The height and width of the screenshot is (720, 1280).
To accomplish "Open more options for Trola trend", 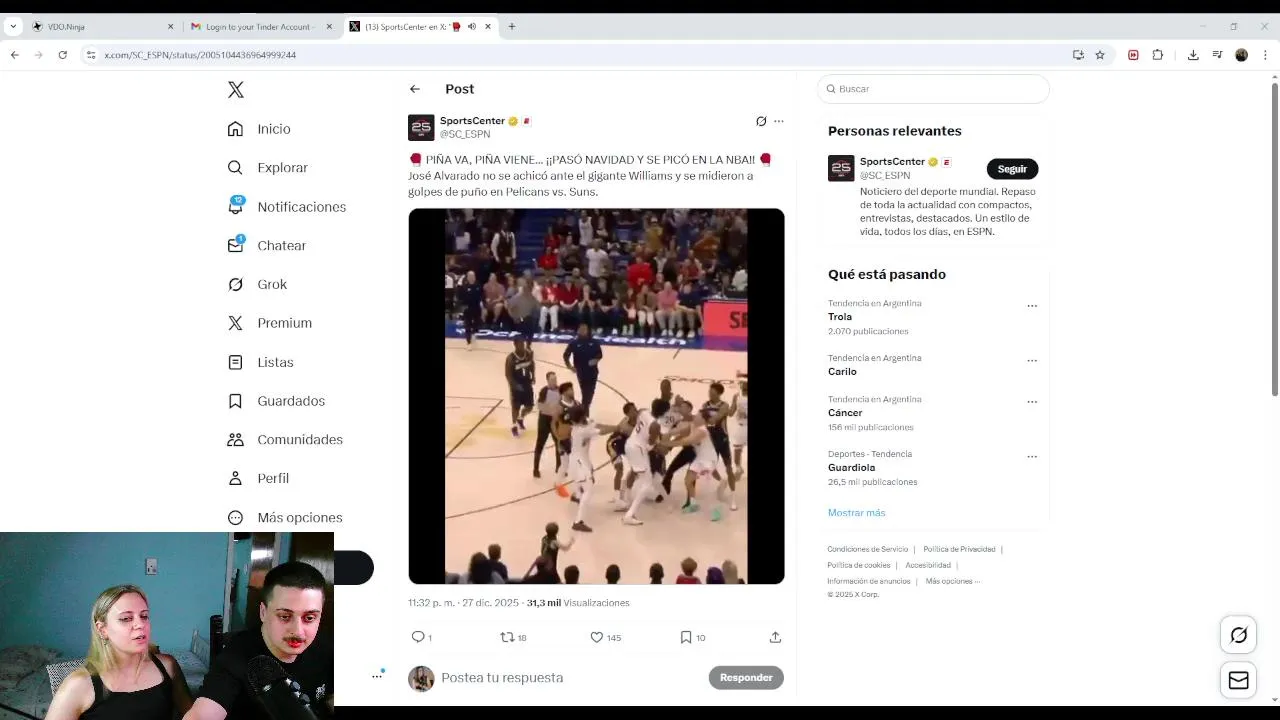I will pos(1032,306).
